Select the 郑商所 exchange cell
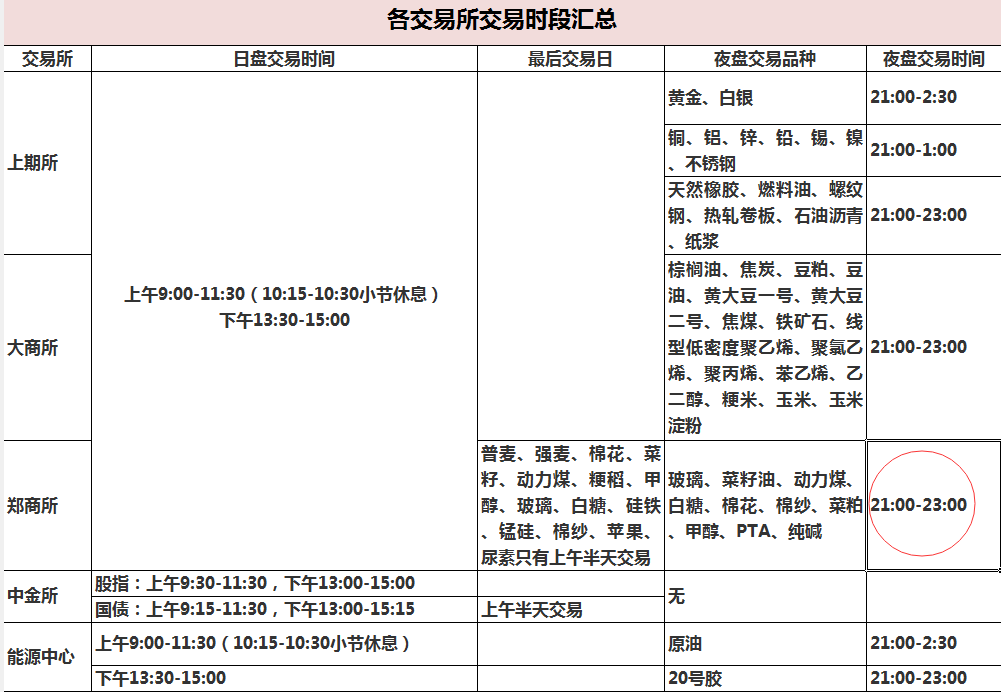 [x=48, y=506]
